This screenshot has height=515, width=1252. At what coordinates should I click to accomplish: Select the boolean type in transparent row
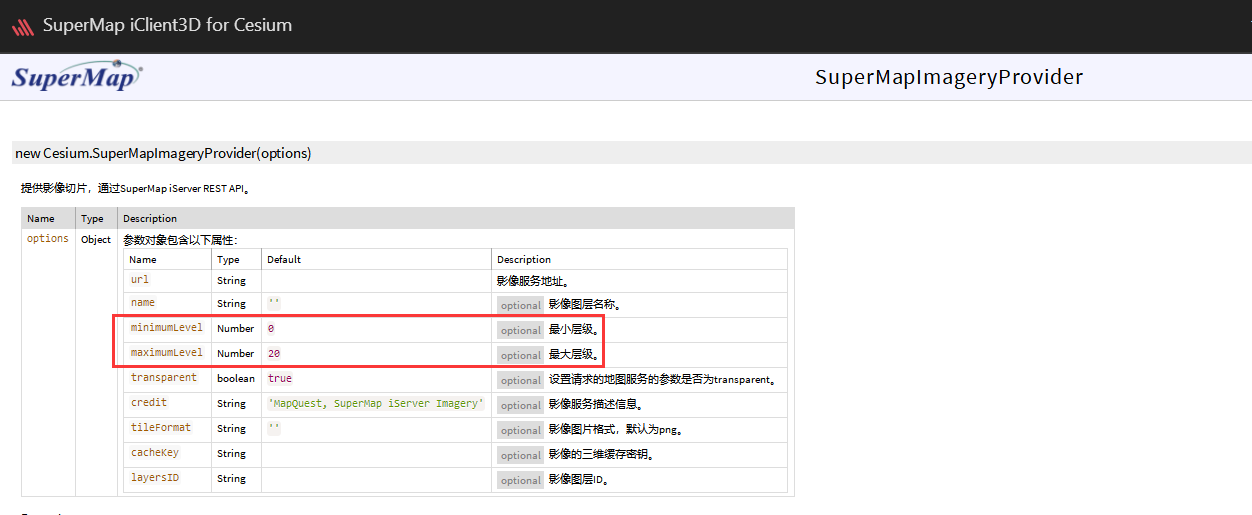[x=236, y=379]
